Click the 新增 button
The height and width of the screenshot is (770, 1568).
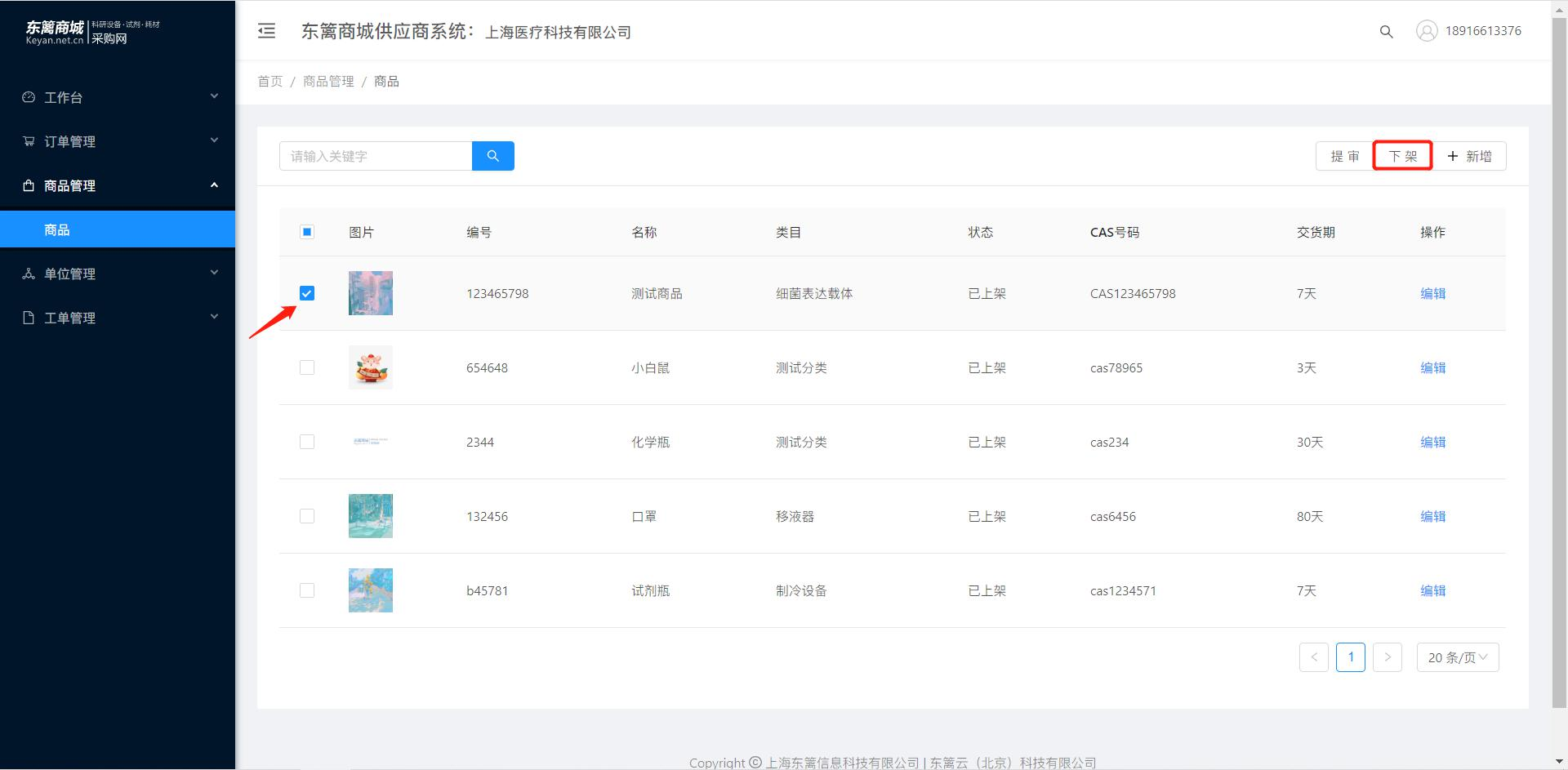tap(1469, 156)
